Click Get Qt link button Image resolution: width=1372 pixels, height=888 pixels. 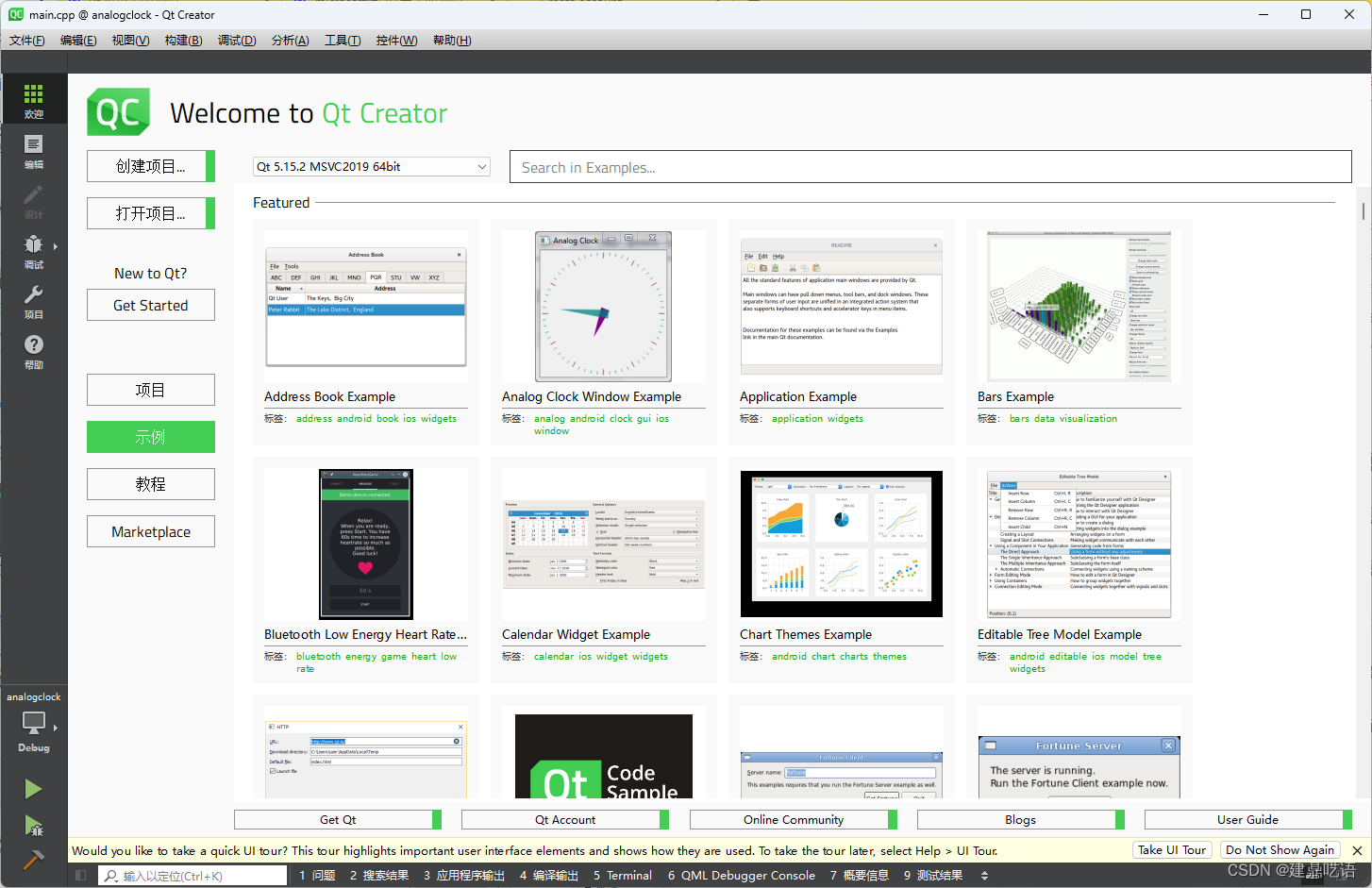coord(338,819)
